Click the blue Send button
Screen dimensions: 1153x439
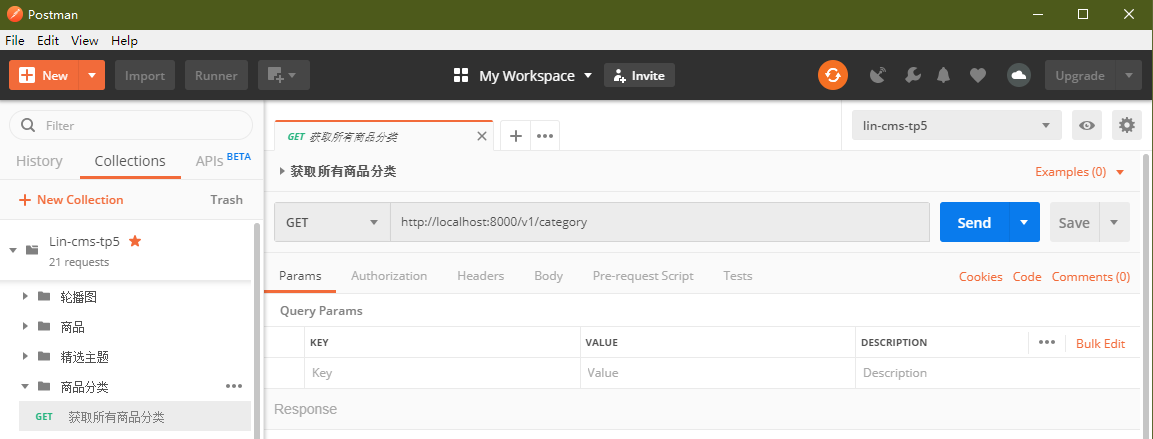click(973, 223)
